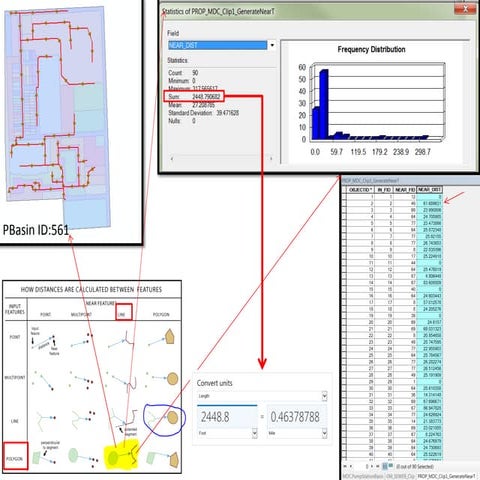Select the Standard Deviation 39.471628 line
This screenshot has width=480, height=480.
(x=203, y=113)
